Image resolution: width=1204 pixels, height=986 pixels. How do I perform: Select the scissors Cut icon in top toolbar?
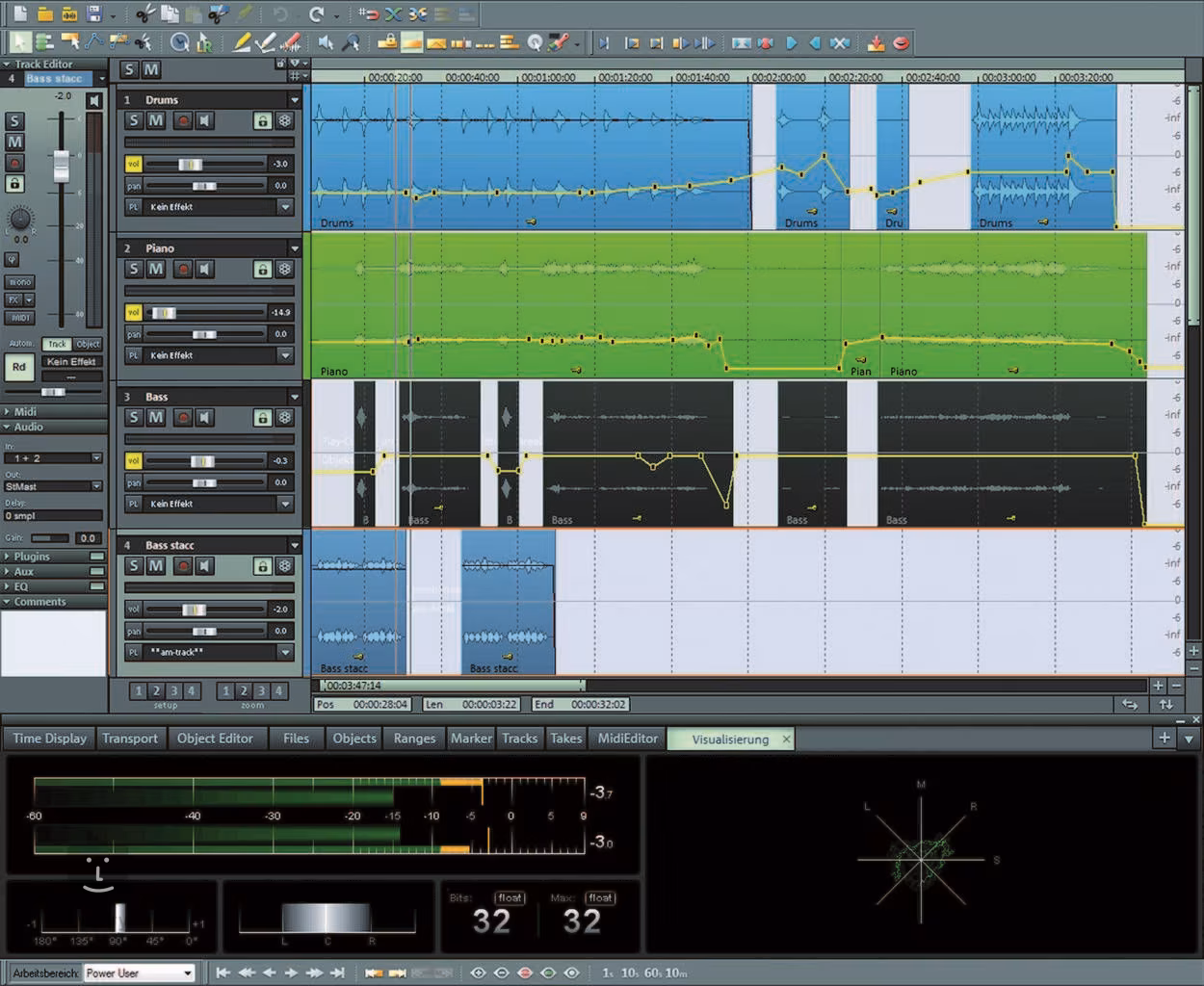point(144,13)
